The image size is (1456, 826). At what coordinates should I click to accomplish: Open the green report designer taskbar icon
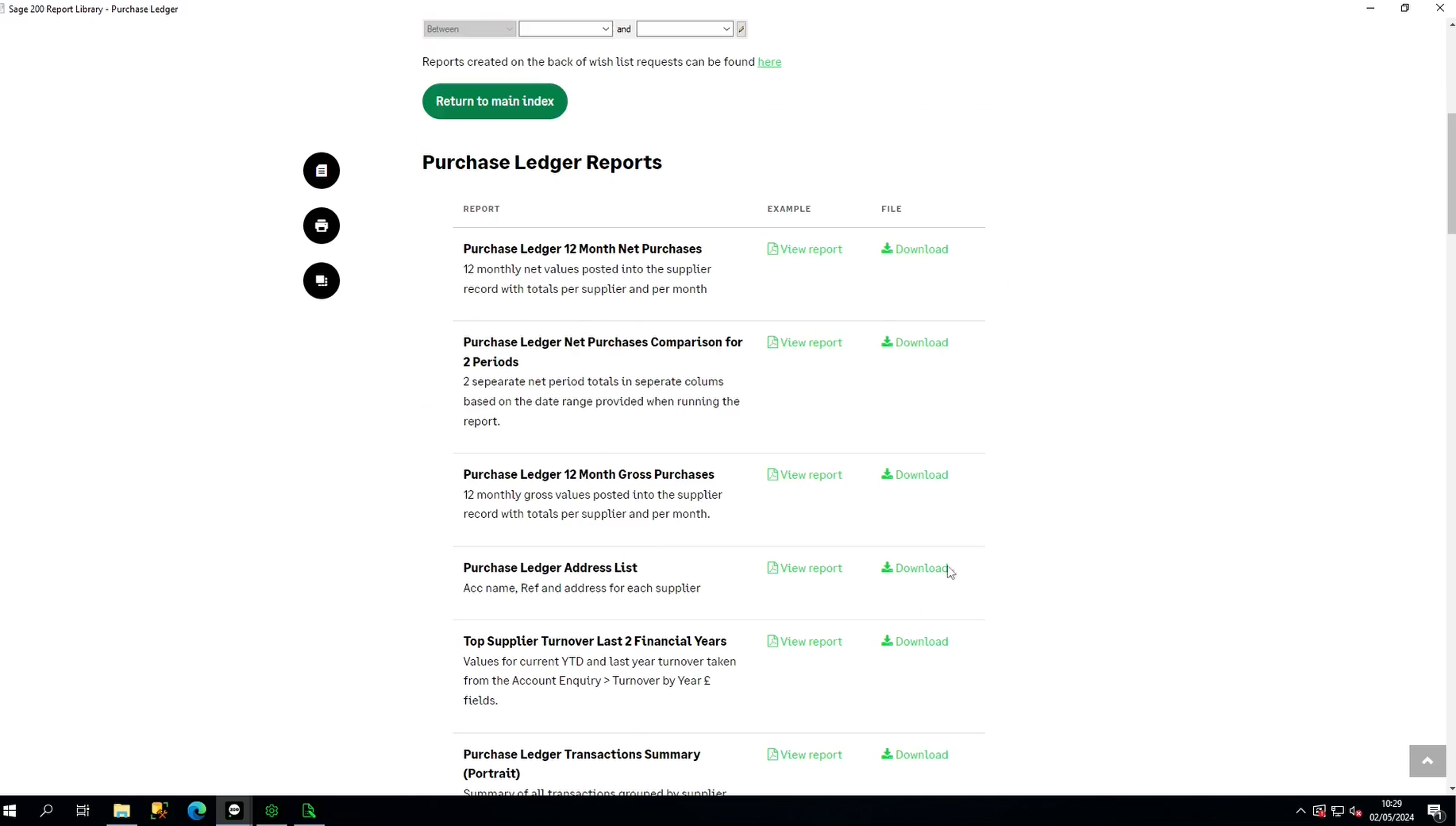pyautogui.click(x=309, y=810)
